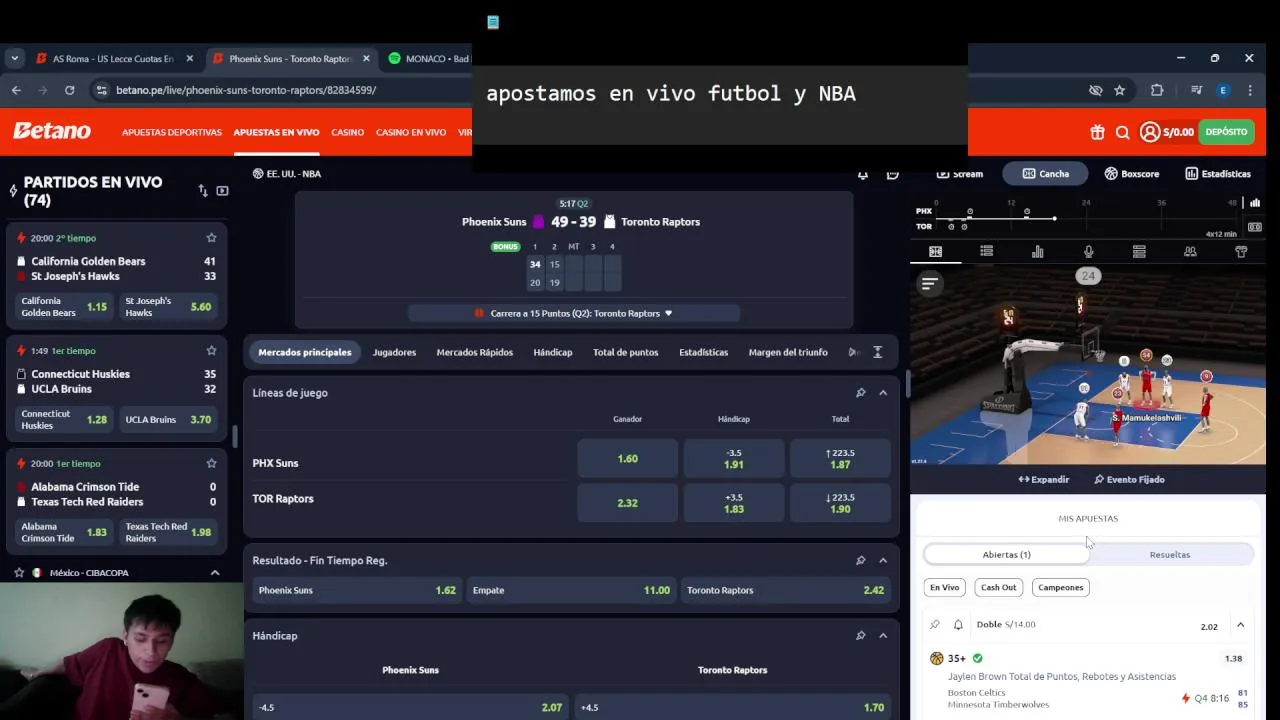Open the head-to-head players icon
This screenshot has height=720, width=1280.
coord(1190,252)
